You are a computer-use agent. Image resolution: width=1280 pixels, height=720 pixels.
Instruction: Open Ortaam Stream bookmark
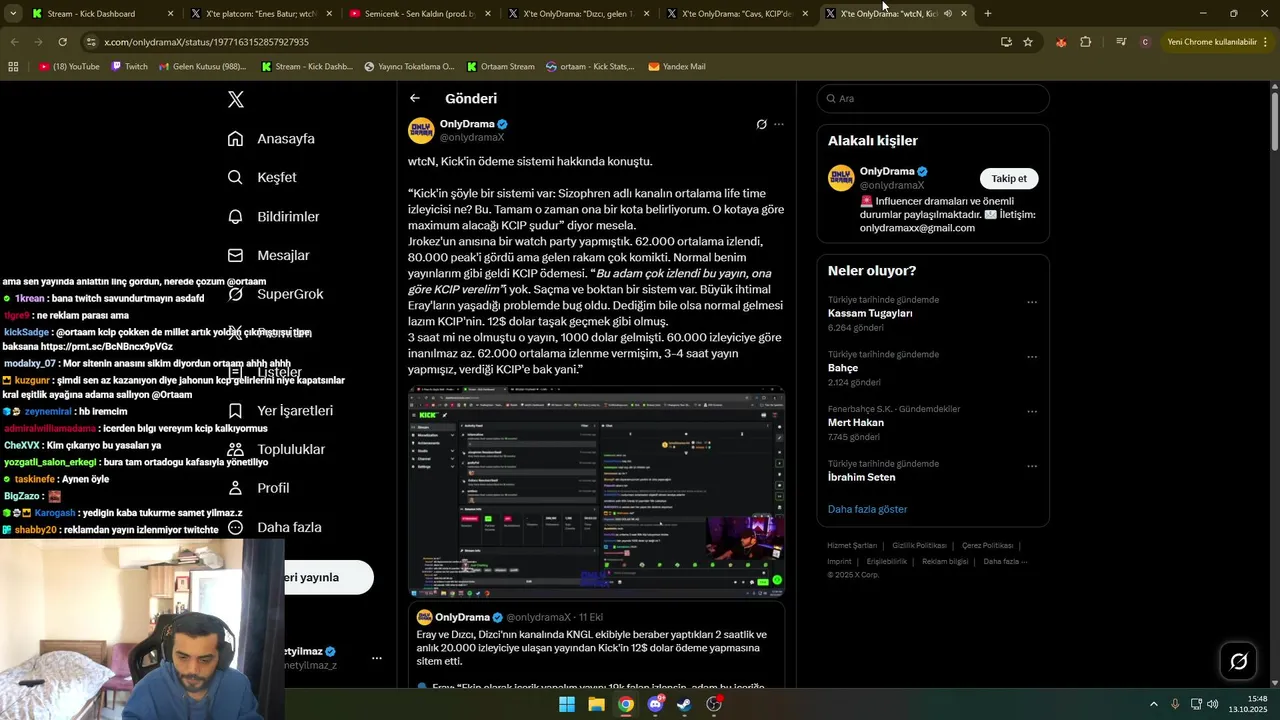(x=499, y=67)
